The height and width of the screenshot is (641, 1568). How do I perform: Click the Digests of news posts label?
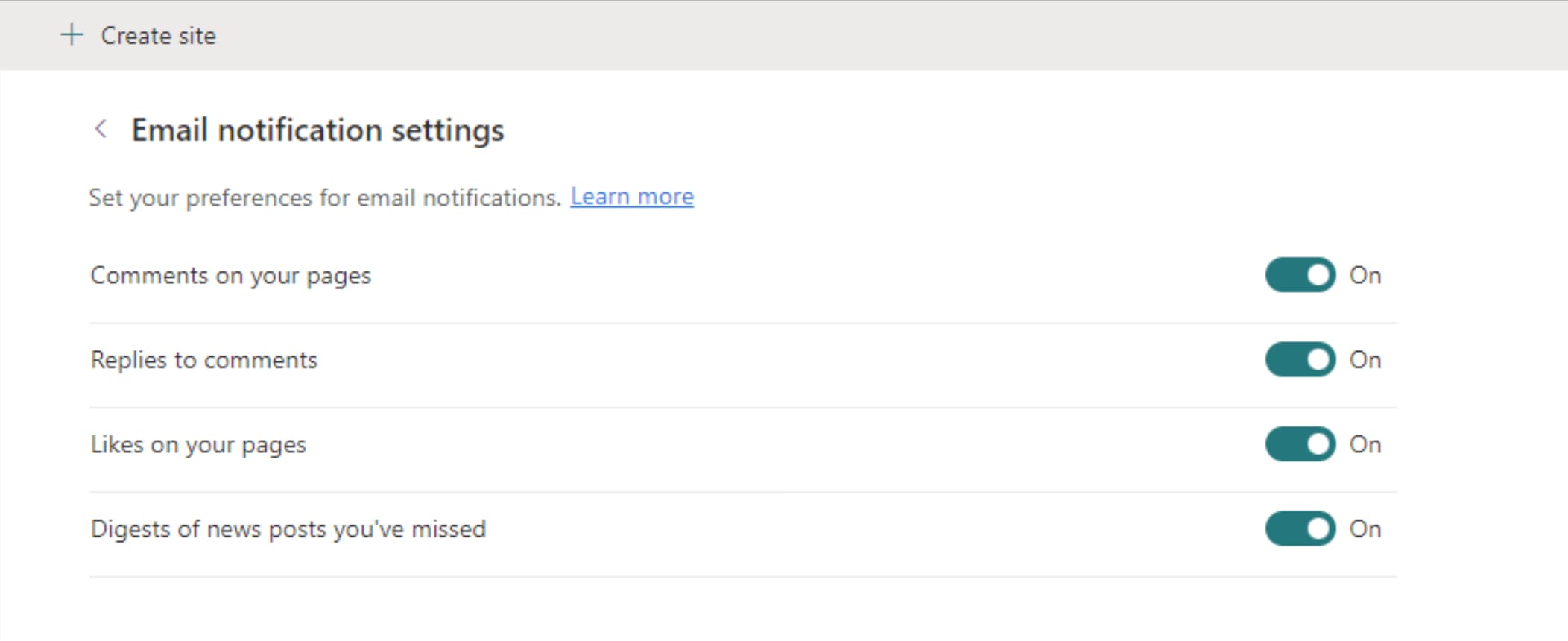tap(288, 529)
